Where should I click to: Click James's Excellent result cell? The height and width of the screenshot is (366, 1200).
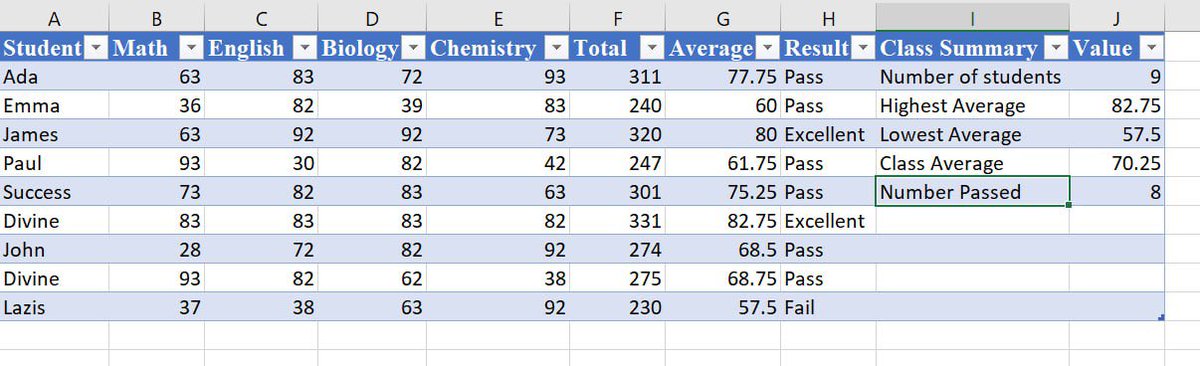828,134
